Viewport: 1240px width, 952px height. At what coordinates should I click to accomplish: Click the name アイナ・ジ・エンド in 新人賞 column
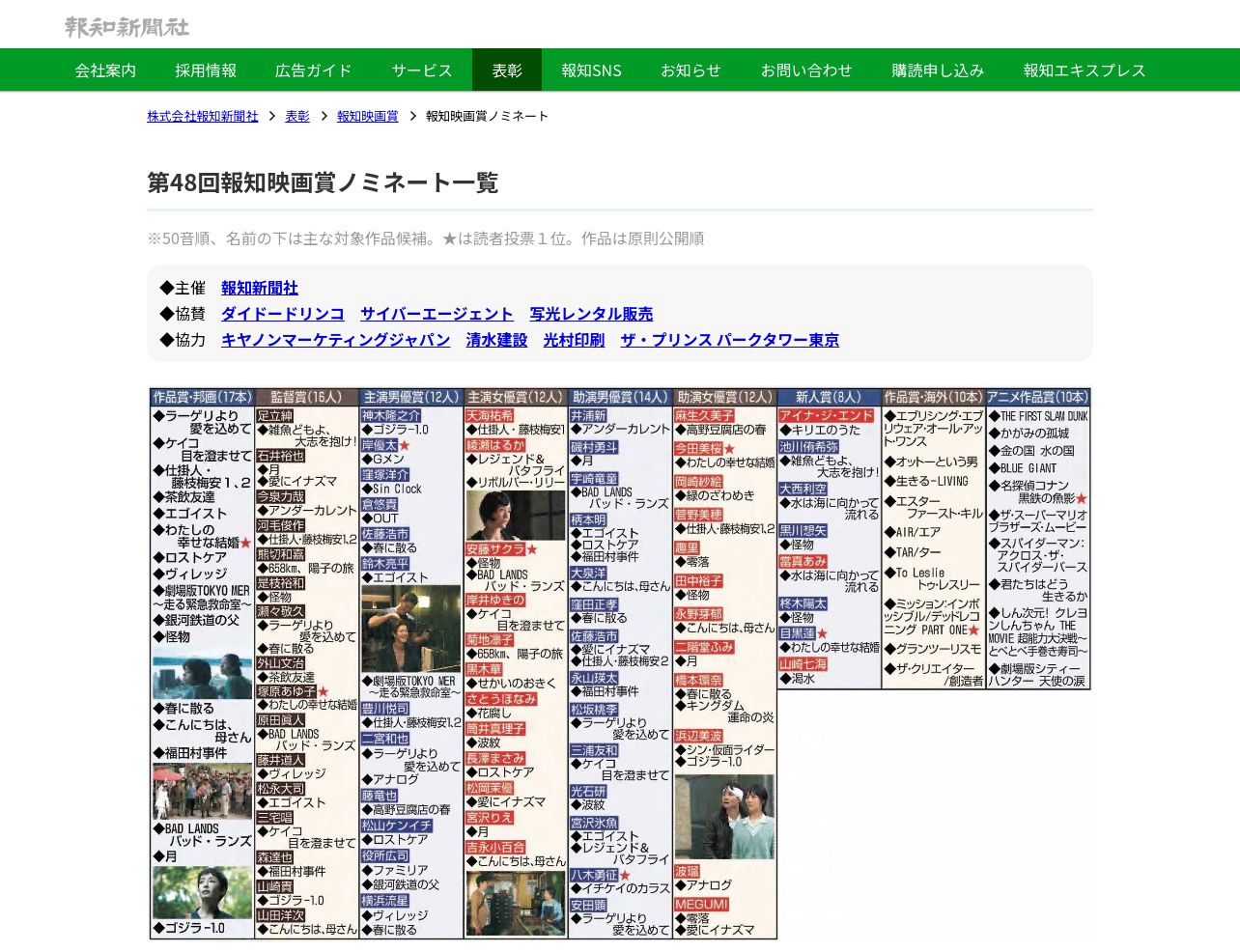(x=826, y=416)
